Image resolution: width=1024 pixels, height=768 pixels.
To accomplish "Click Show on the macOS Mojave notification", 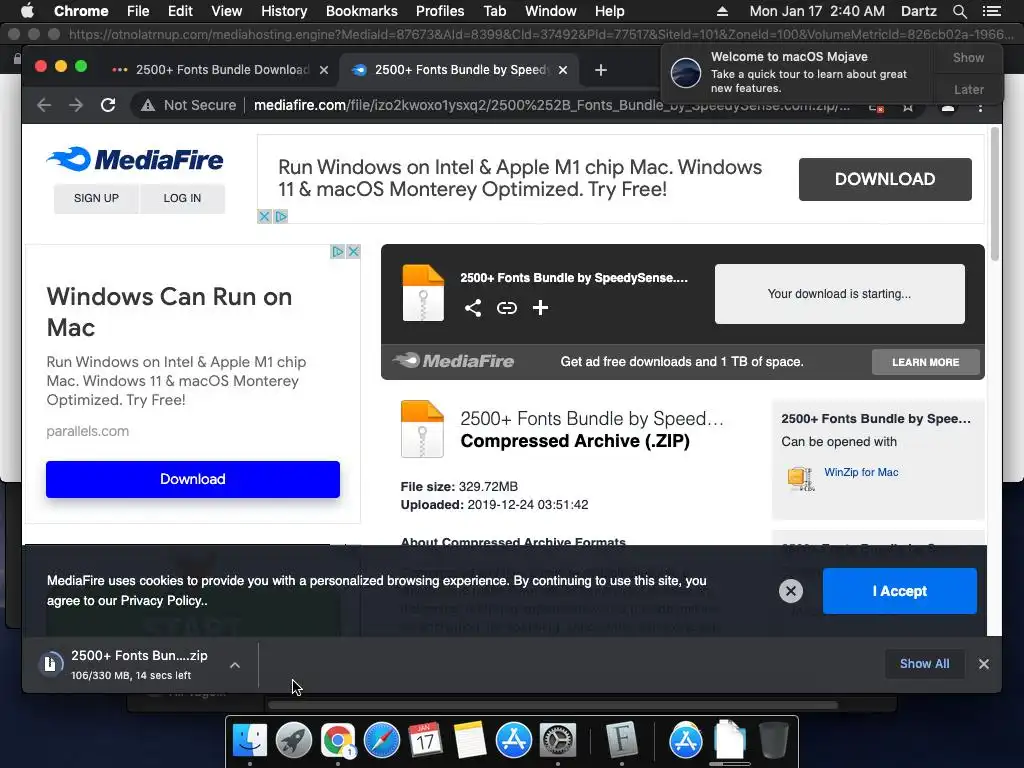I will click(x=968, y=57).
